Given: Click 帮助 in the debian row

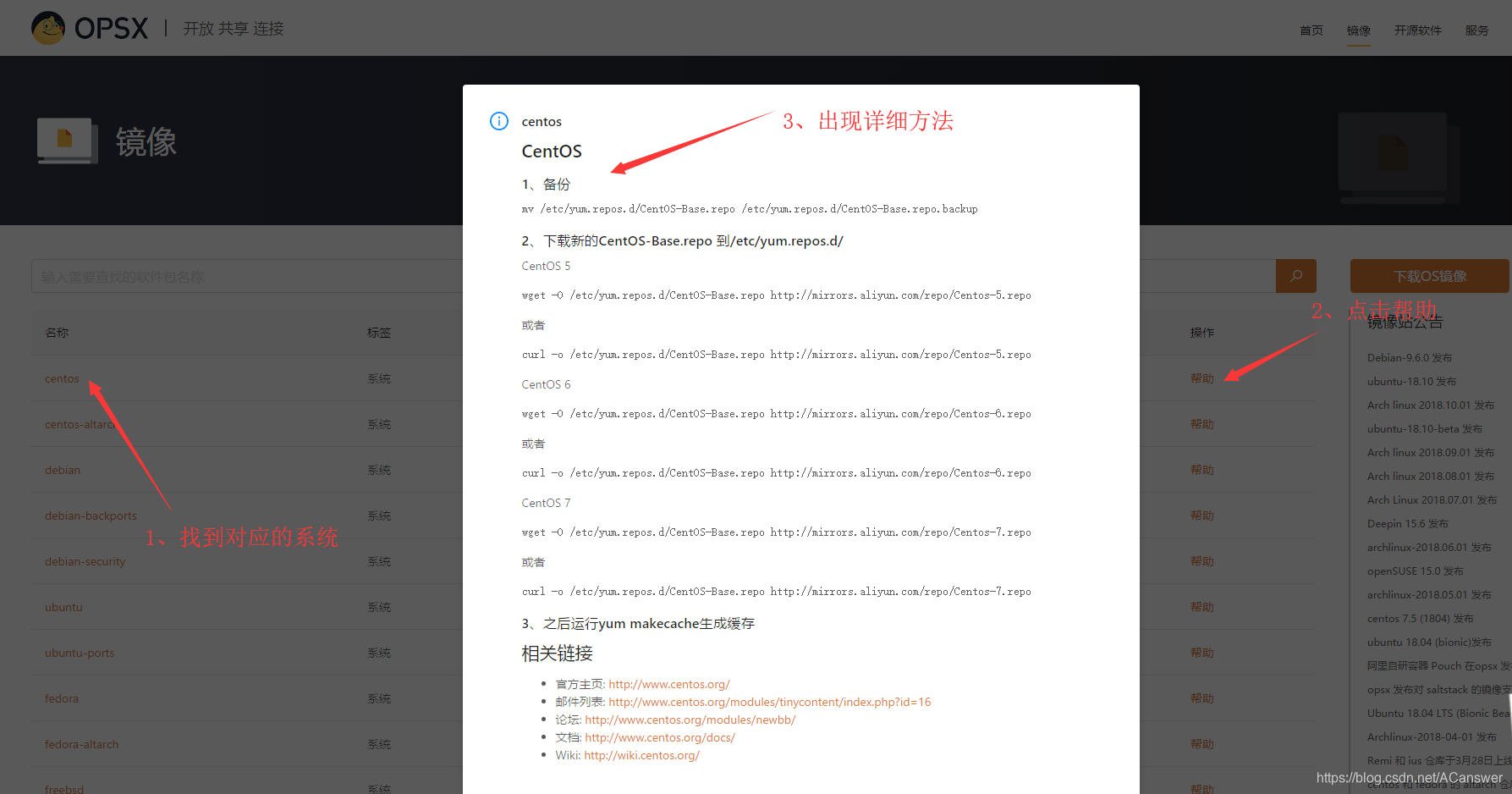Looking at the screenshot, I should click(x=1202, y=470).
